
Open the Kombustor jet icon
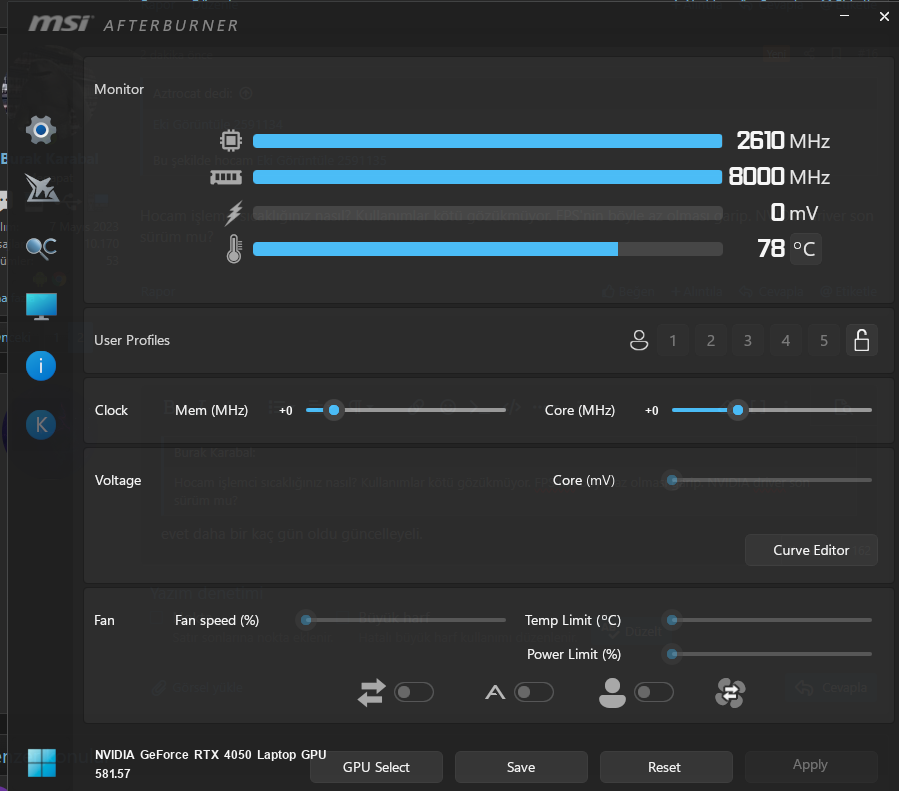[x=41, y=189]
